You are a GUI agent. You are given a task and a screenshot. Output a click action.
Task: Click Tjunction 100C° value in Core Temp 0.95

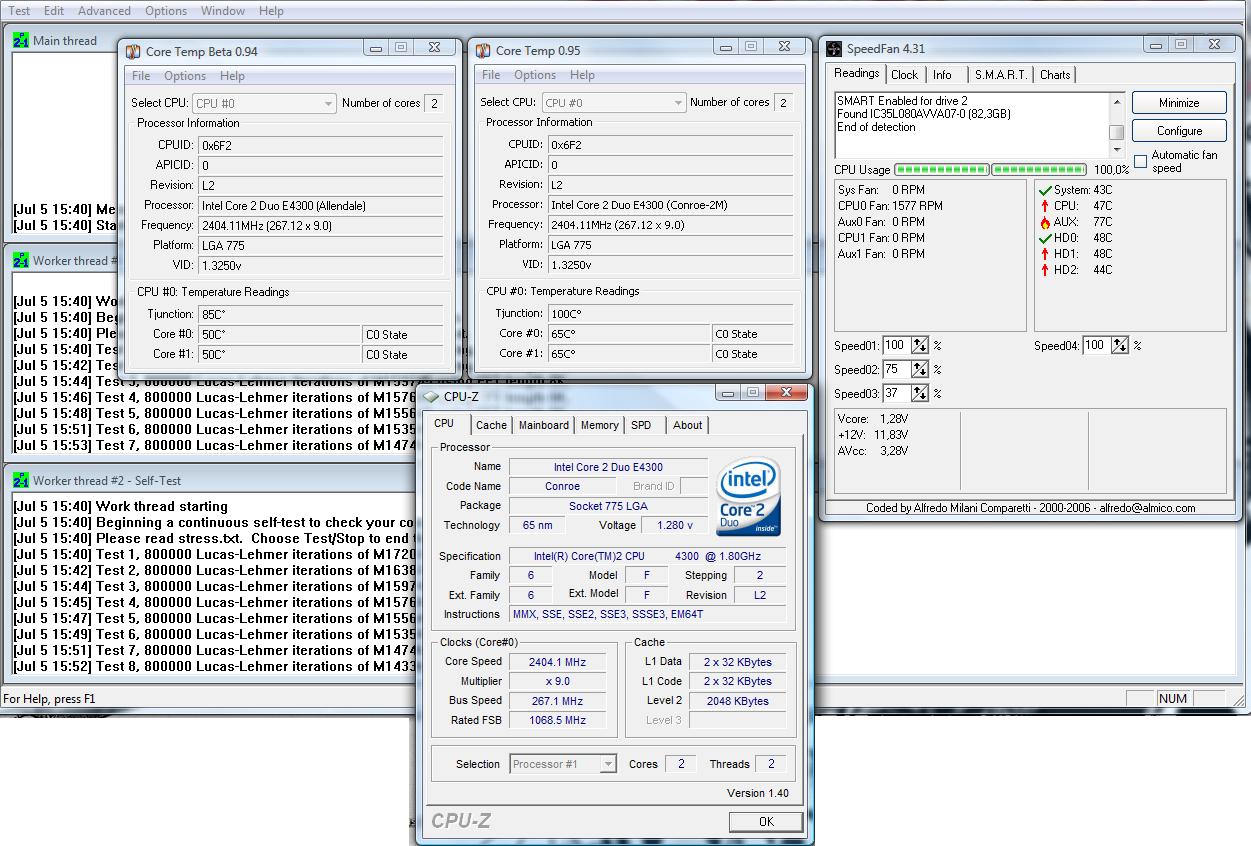(x=671, y=313)
